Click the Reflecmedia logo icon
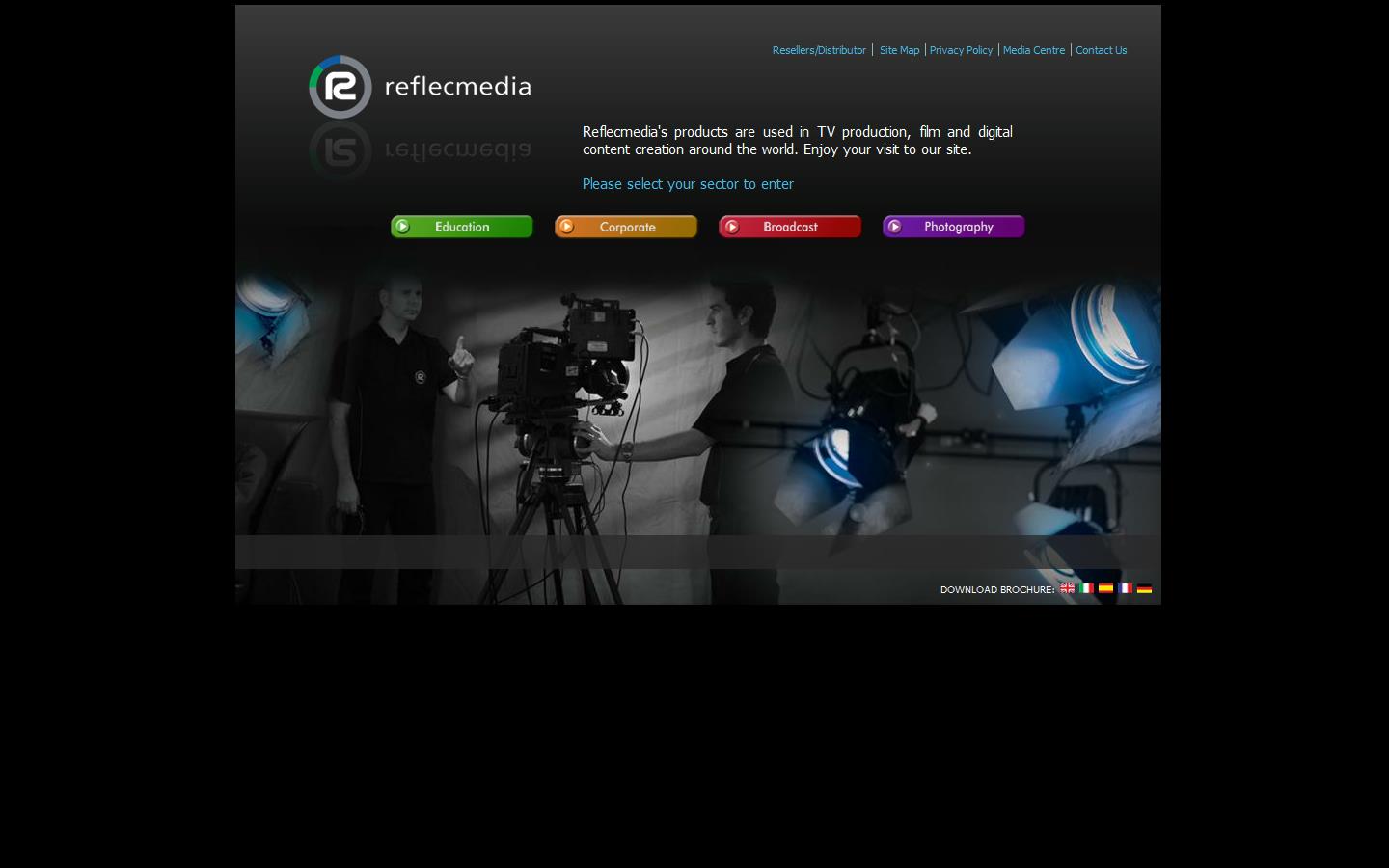The height and width of the screenshot is (868, 1389). pyautogui.click(x=340, y=86)
